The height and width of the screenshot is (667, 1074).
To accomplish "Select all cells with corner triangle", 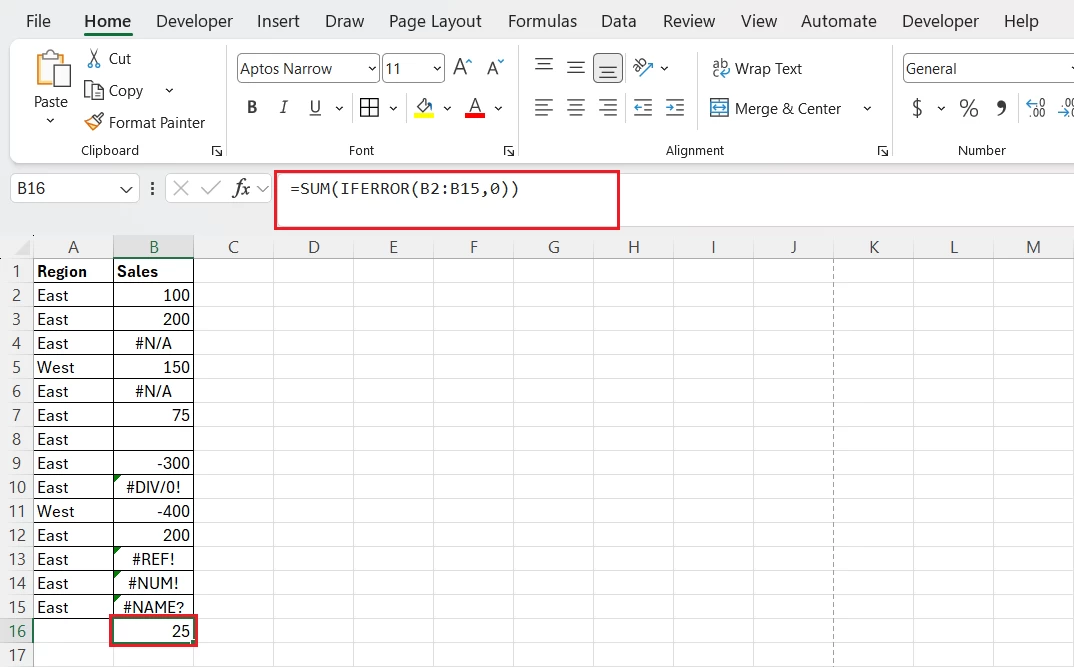I will (22, 247).
